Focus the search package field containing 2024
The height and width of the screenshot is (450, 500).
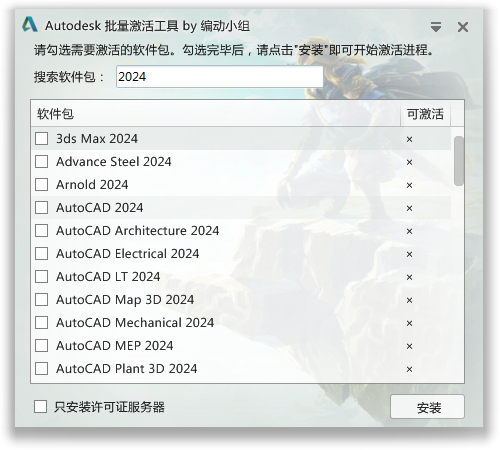220,77
